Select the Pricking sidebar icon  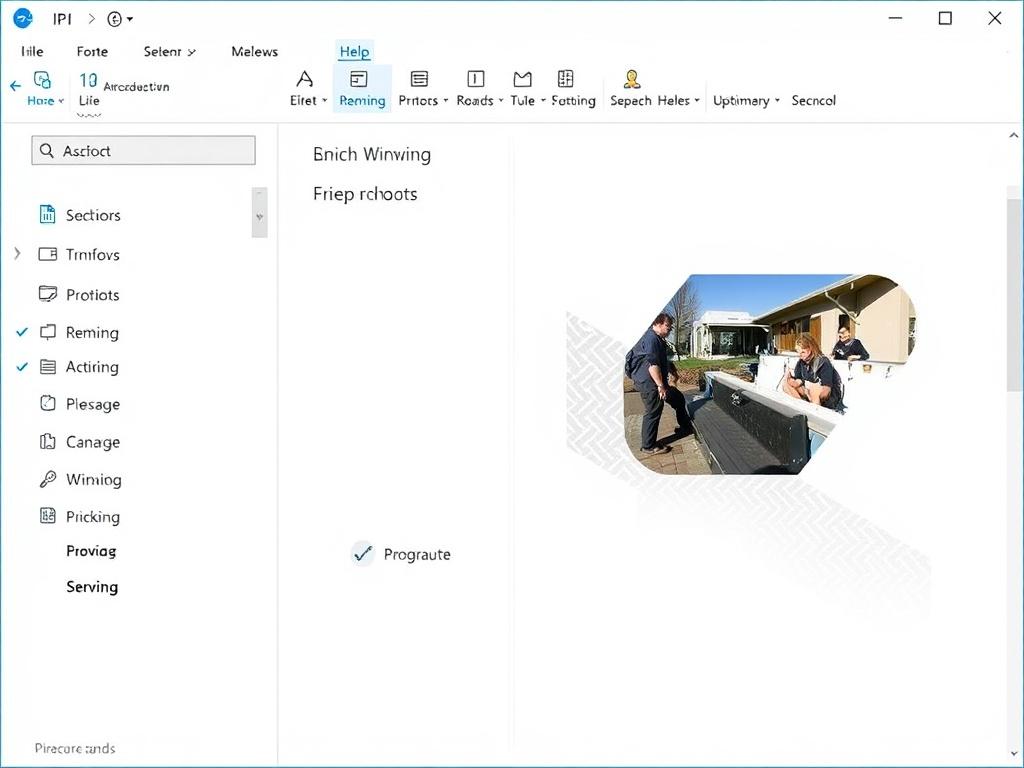[48, 516]
